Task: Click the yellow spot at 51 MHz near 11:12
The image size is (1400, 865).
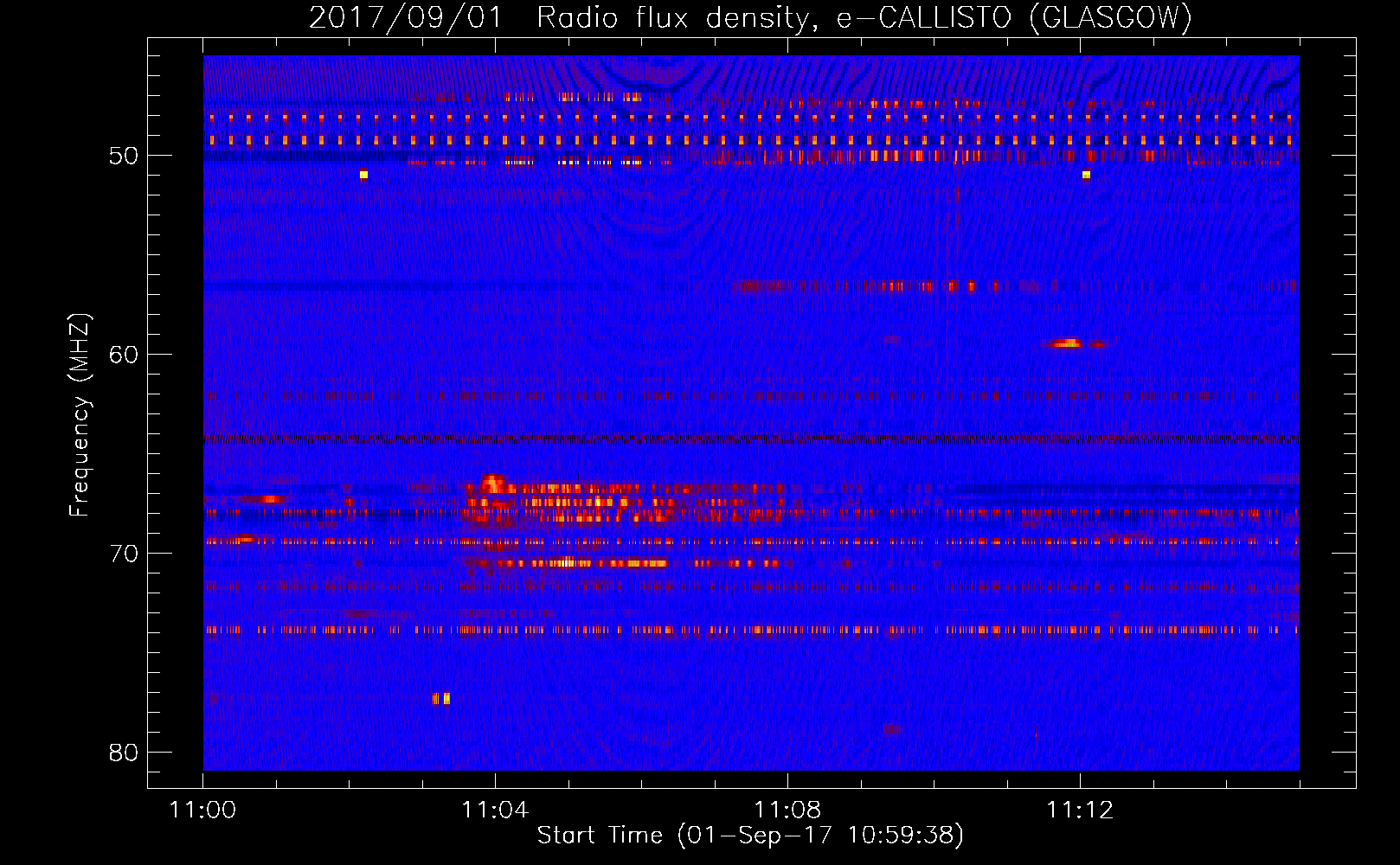Action: coord(1086,175)
